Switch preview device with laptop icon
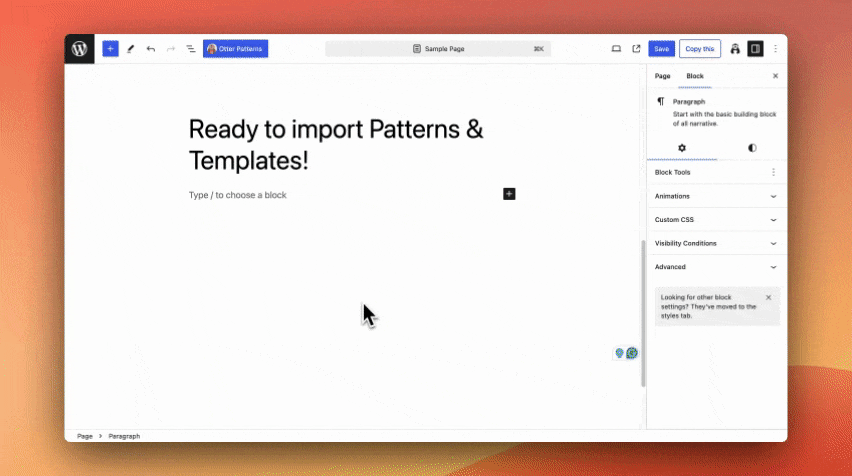852x476 pixels. [x=616, y=49]
